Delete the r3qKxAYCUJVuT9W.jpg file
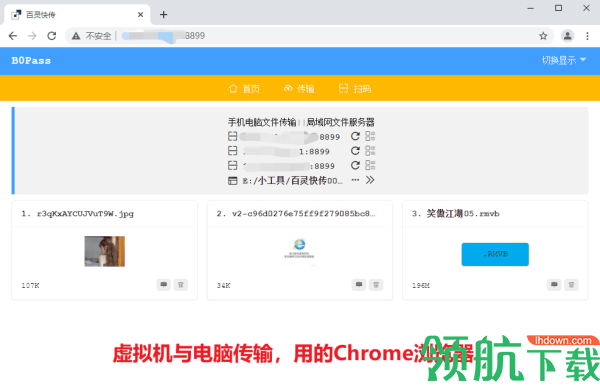Image resolution: width=600 pixels, height=388 pixels. click(181, 285)
